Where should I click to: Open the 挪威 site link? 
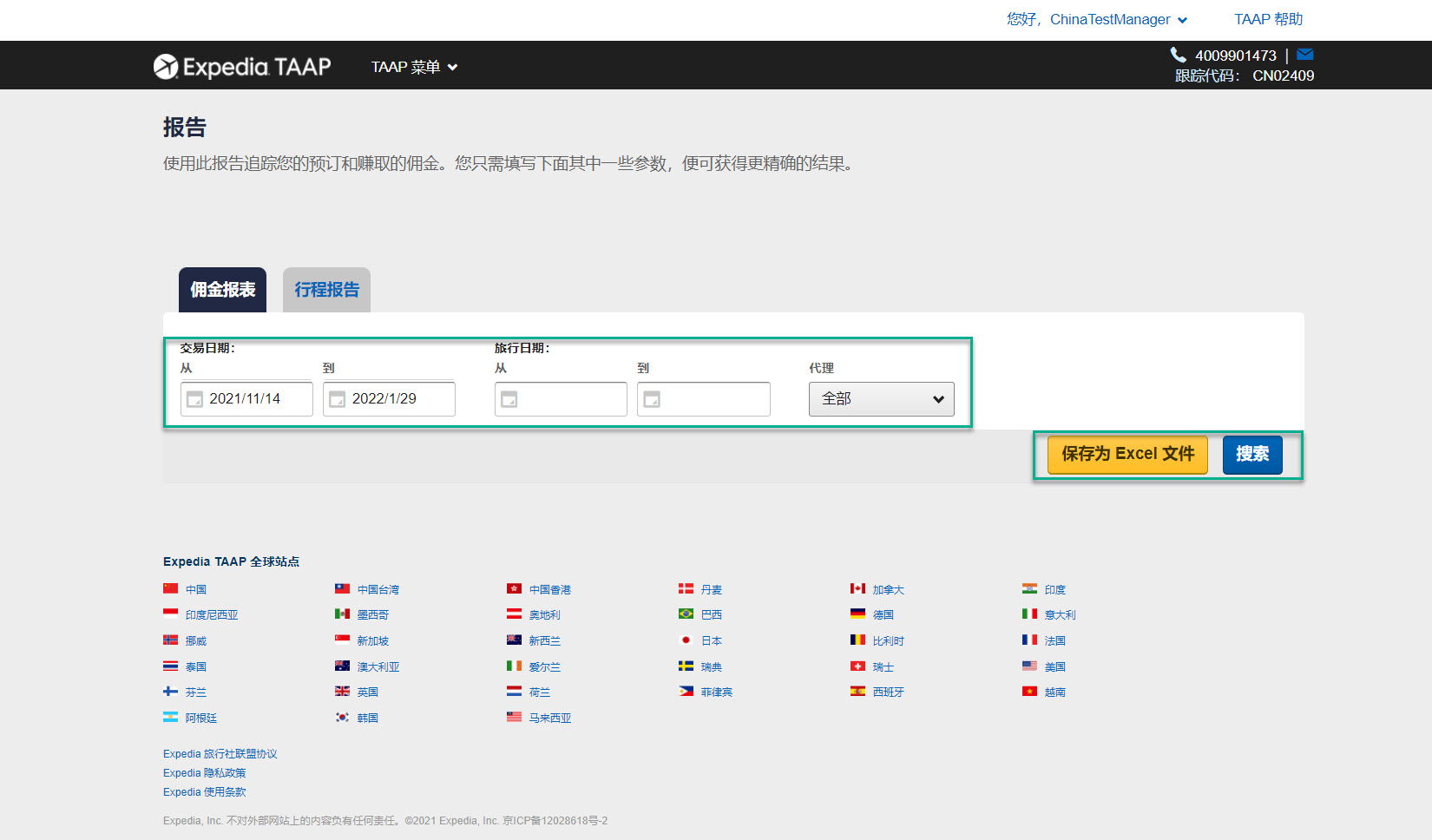196,641
